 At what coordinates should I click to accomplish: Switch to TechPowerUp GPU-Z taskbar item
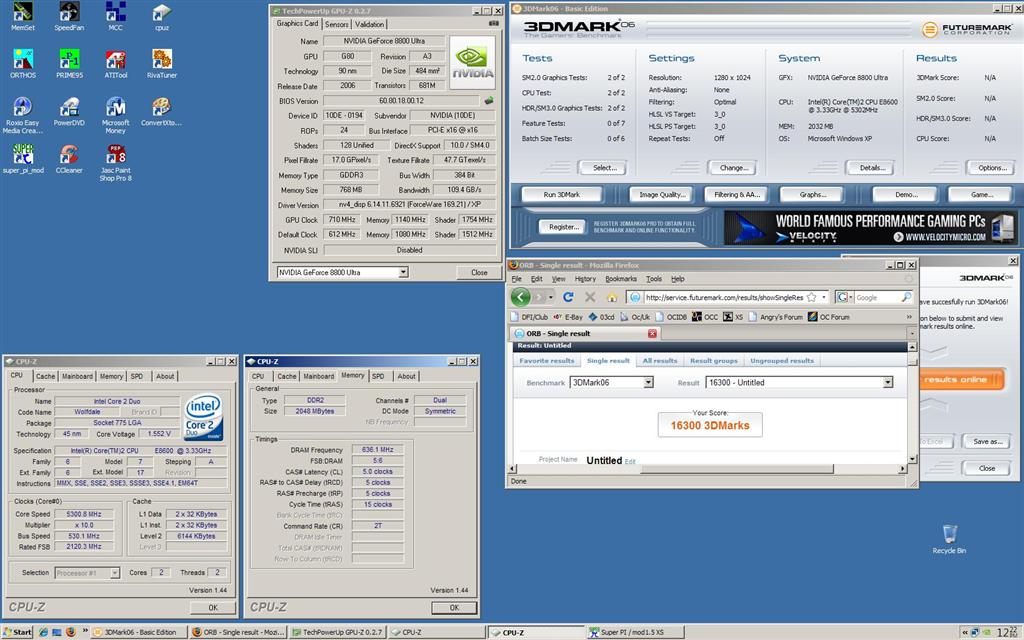pos(337,632)
